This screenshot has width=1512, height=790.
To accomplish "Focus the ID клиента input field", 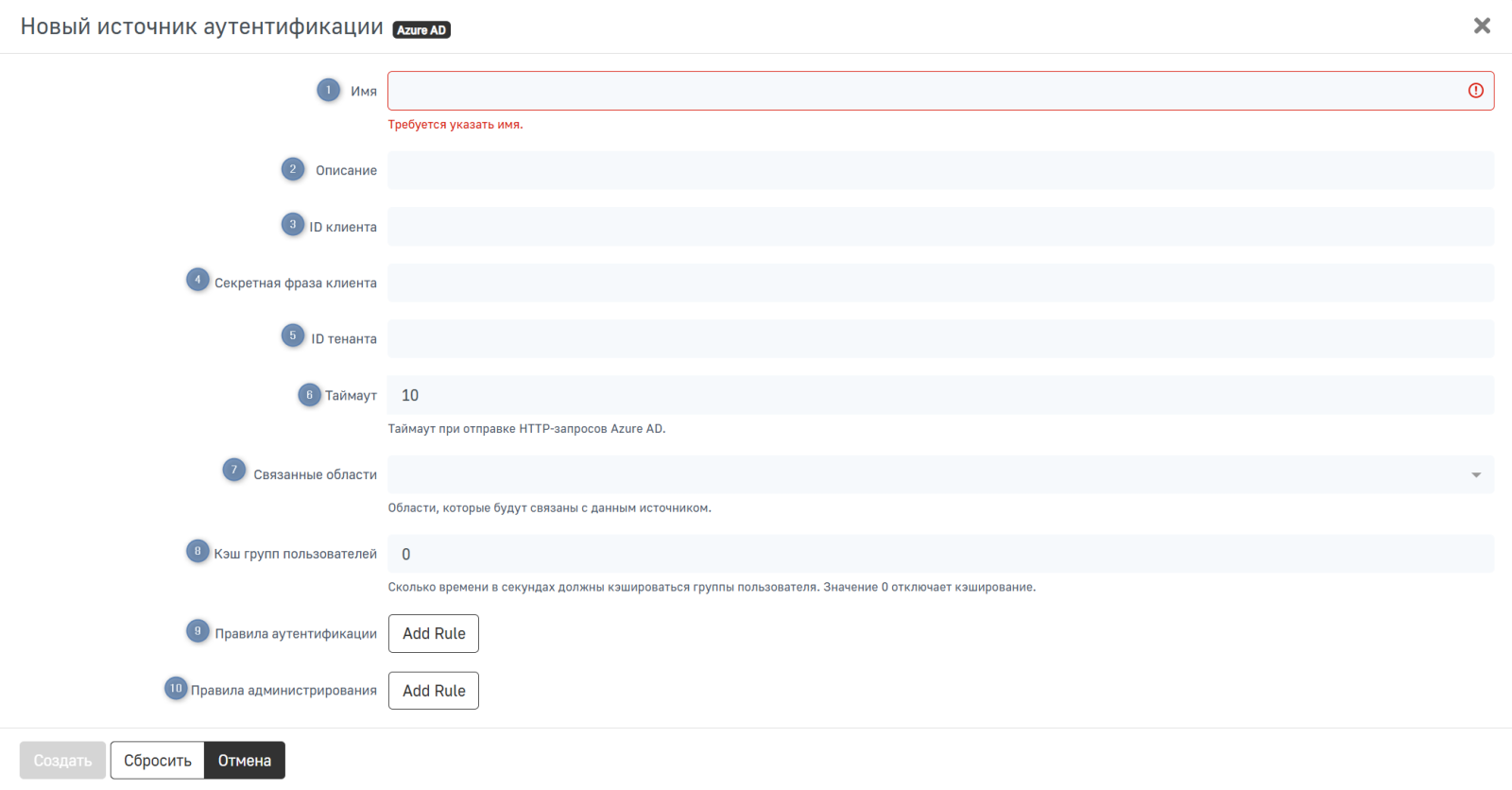I will [x=940, y=227].
